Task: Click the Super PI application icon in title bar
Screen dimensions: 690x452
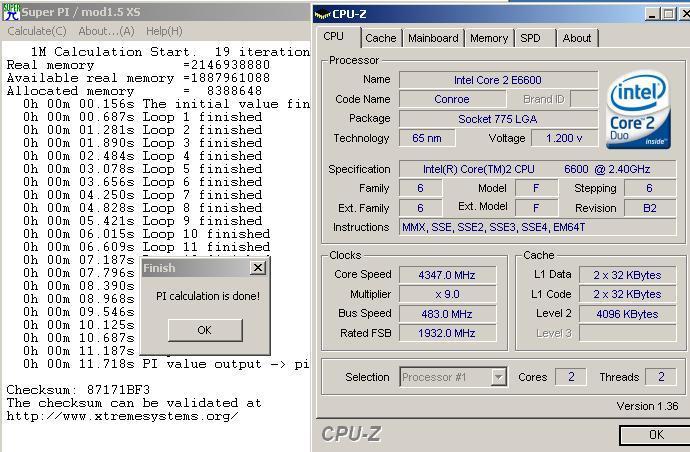Action: click(x=11, y=12)
